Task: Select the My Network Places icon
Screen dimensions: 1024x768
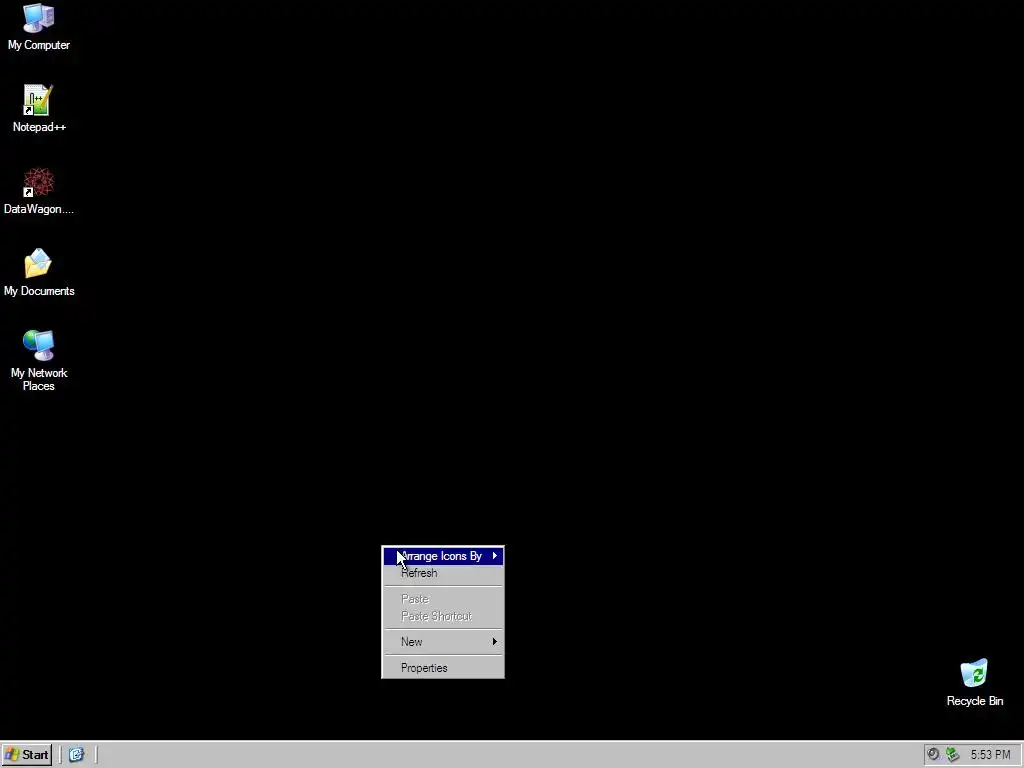Action: coord(38,345)
